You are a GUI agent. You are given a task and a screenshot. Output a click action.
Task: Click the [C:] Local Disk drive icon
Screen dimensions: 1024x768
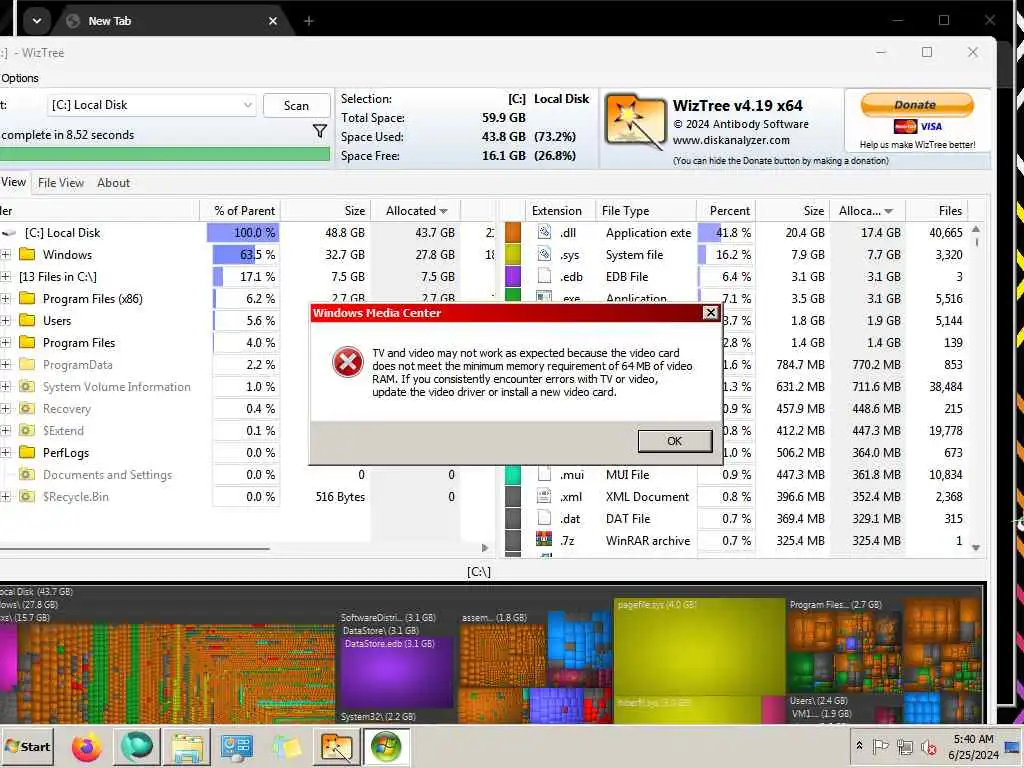[9, 232]
